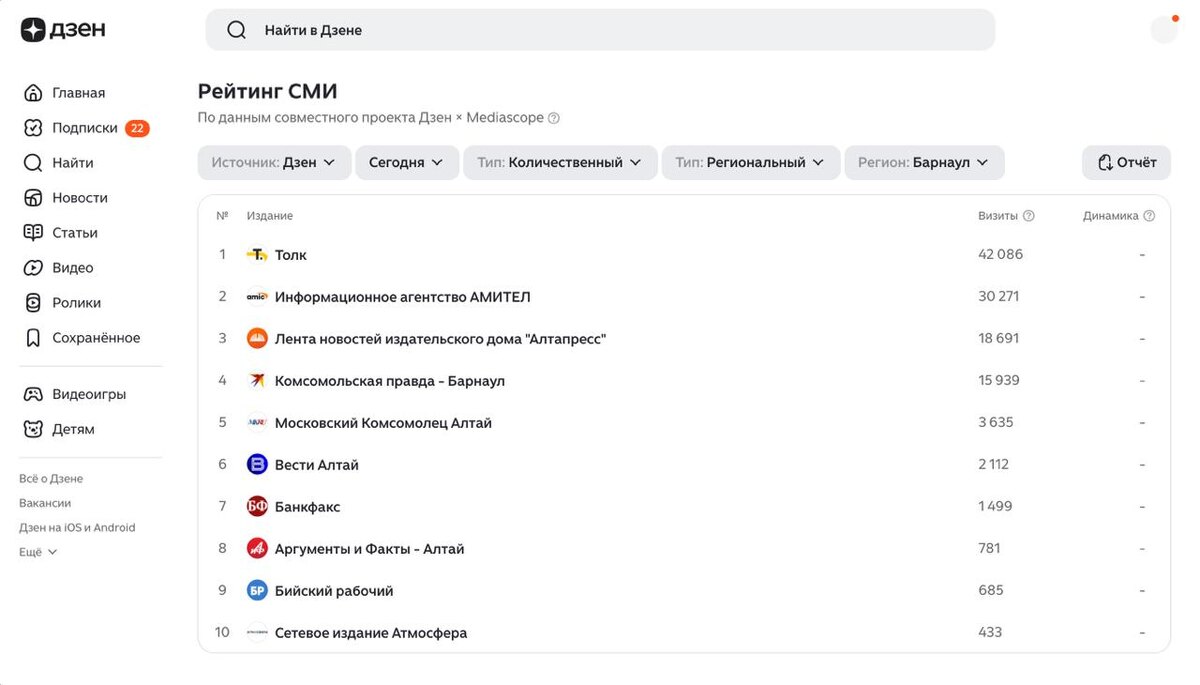The height and width of the screenshot is (685, 1200).
Task: Click help icon next to Mediascope
Action: coord(554,118)
